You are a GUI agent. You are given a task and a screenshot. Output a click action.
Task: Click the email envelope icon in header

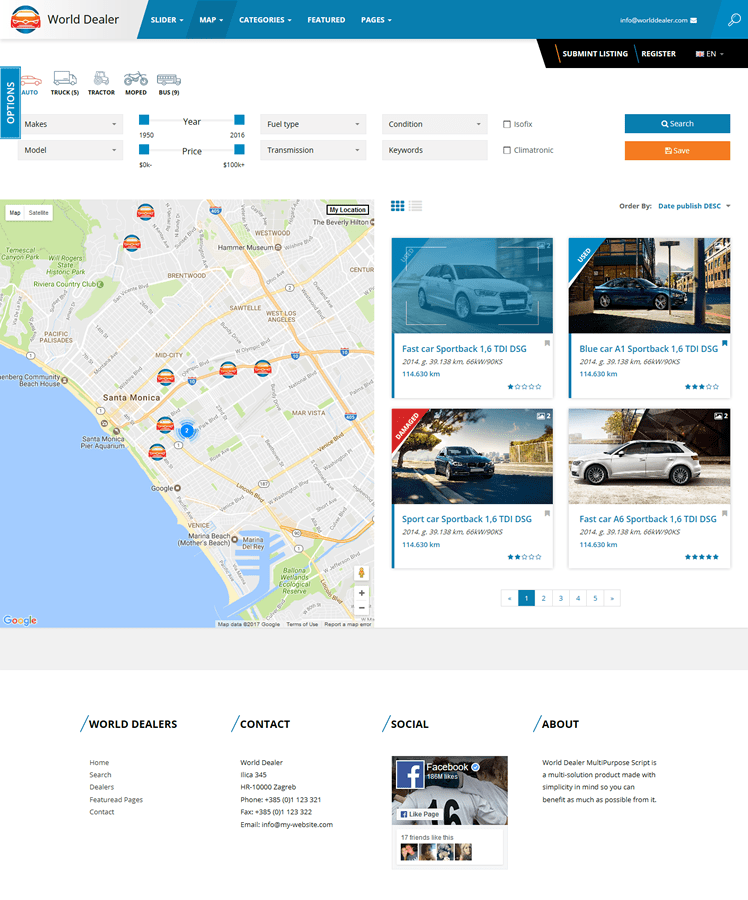pos(693,20)
